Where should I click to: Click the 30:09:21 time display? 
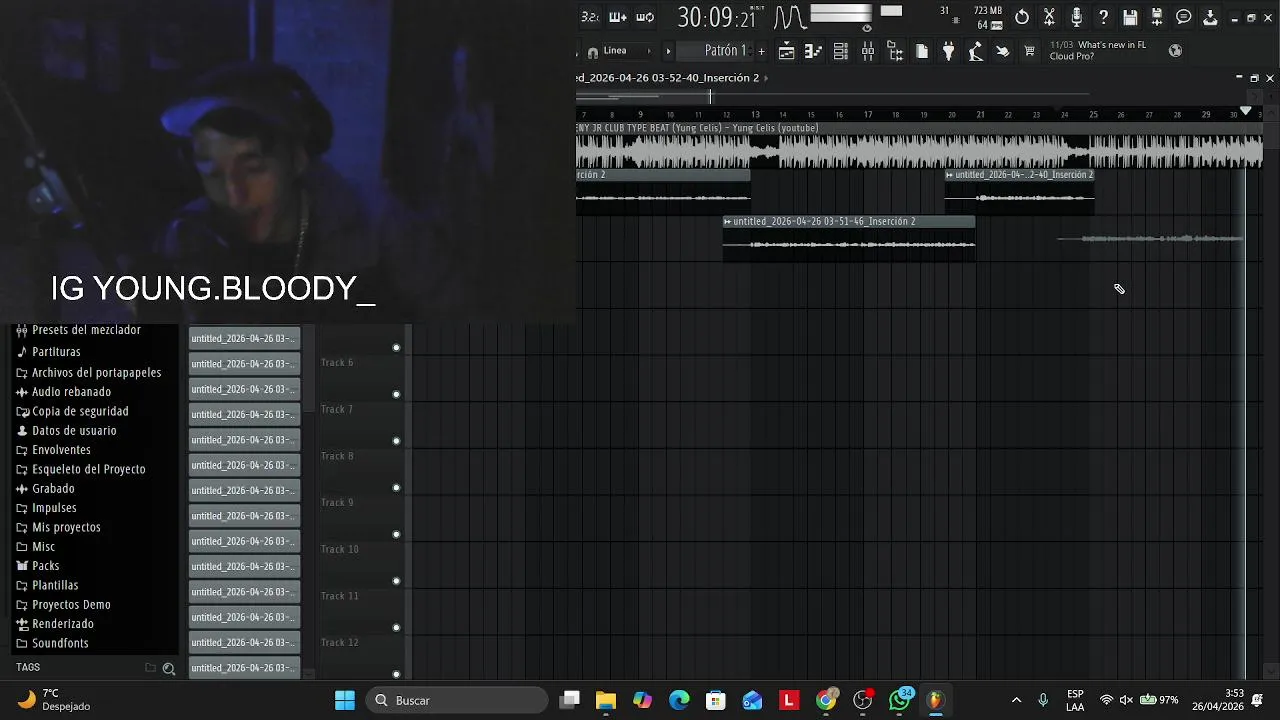(x=718, y=18)
